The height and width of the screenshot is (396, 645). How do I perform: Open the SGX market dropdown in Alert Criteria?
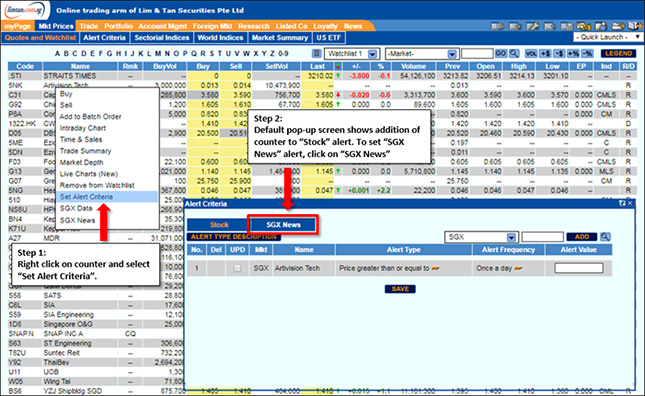(x=481, y=237)
